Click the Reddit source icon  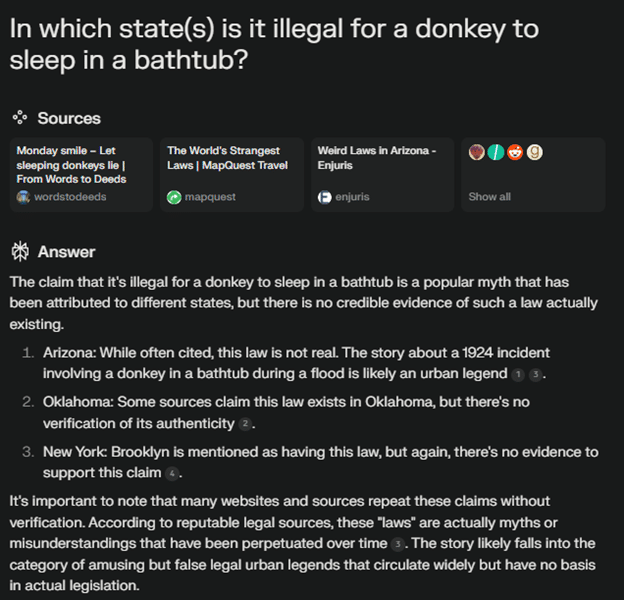514,152
